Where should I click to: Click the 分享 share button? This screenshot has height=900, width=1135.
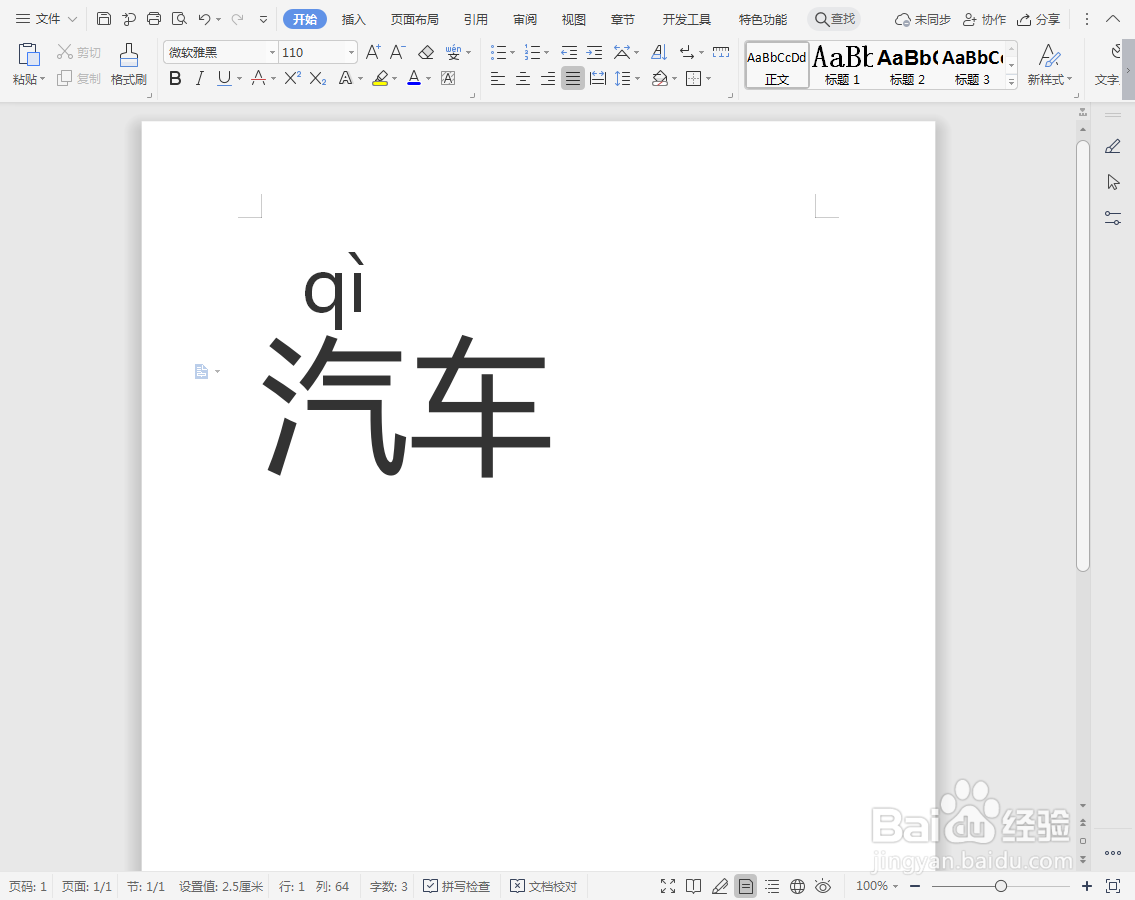pos(1039,20)
